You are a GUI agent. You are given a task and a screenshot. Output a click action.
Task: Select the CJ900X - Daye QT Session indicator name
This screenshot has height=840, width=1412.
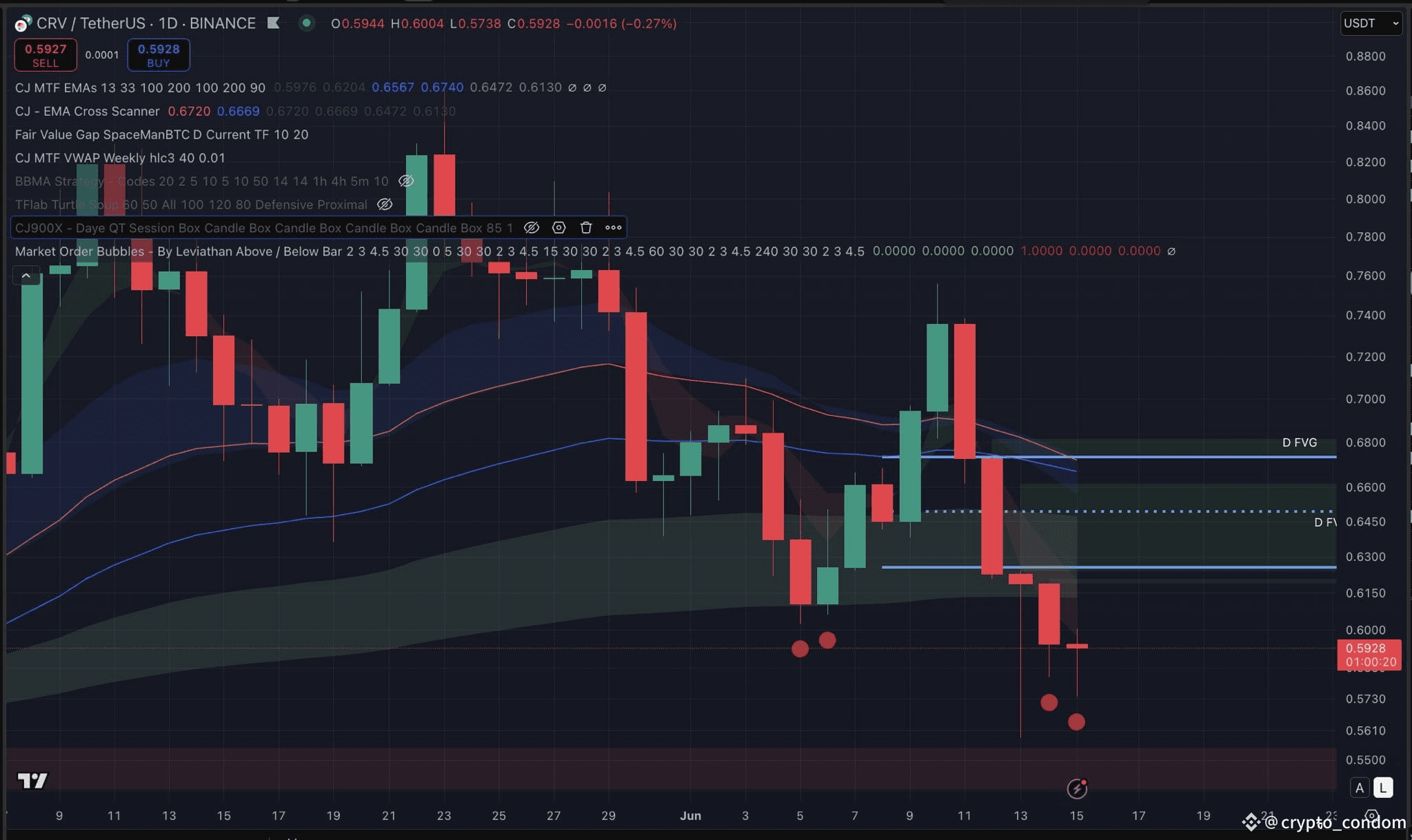tap(264, 227)
